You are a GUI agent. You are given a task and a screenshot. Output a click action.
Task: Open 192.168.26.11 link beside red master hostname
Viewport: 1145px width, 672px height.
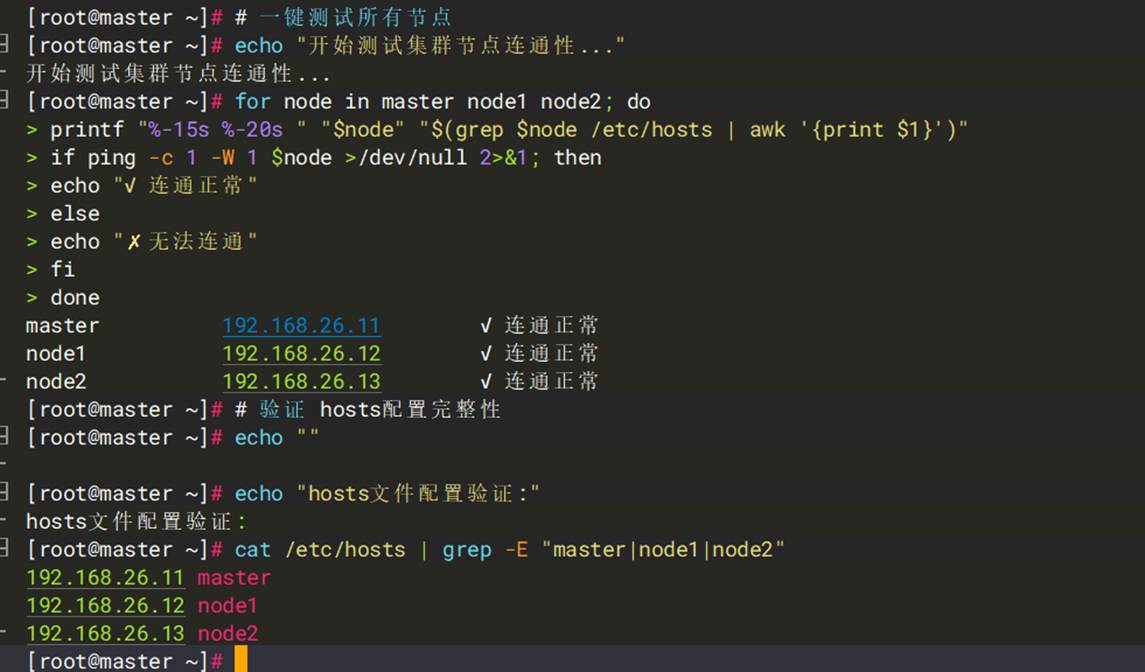105,578
